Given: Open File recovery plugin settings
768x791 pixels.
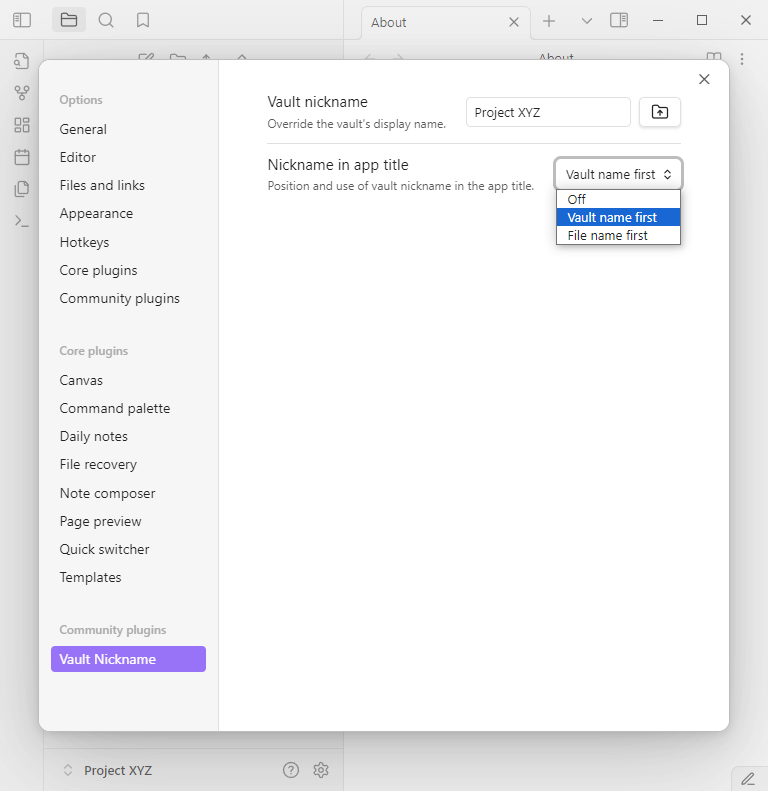Looking at the screenshot, I should point(128,465).
